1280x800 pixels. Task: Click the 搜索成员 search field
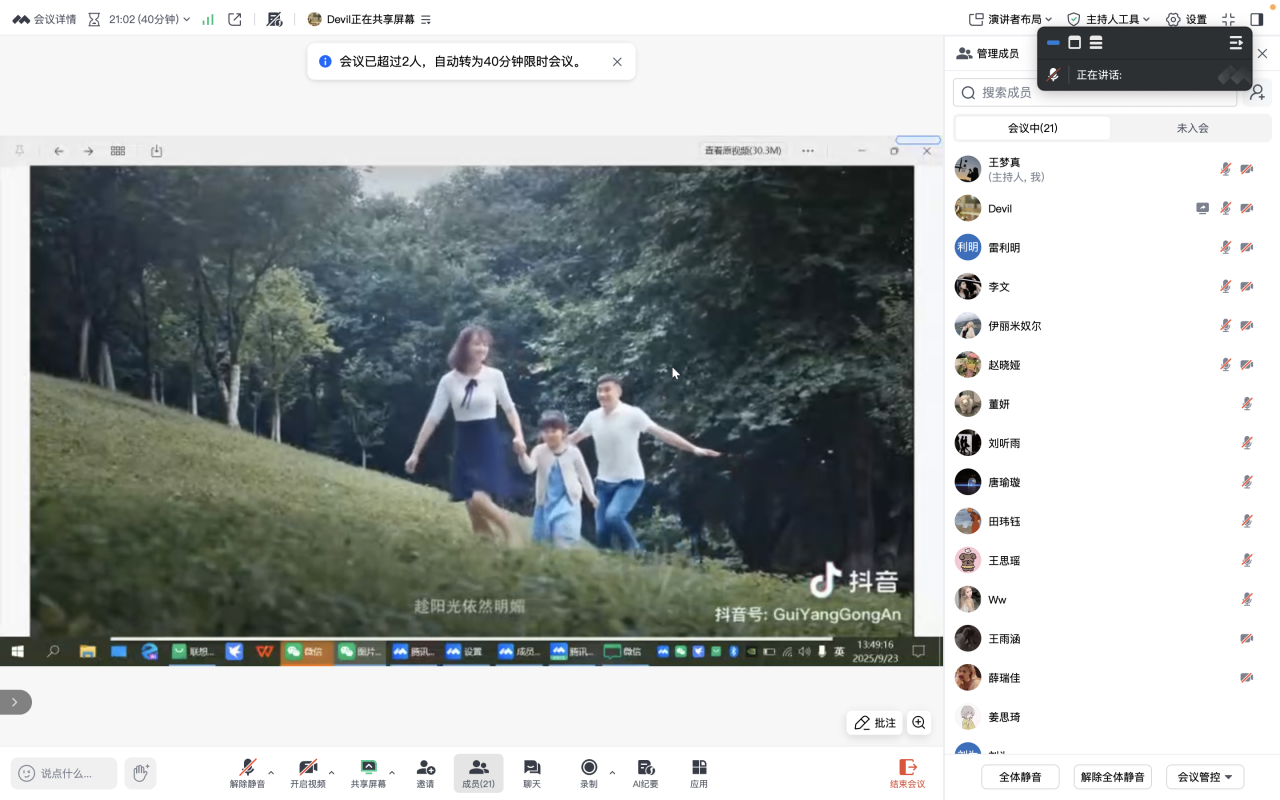1095,93
